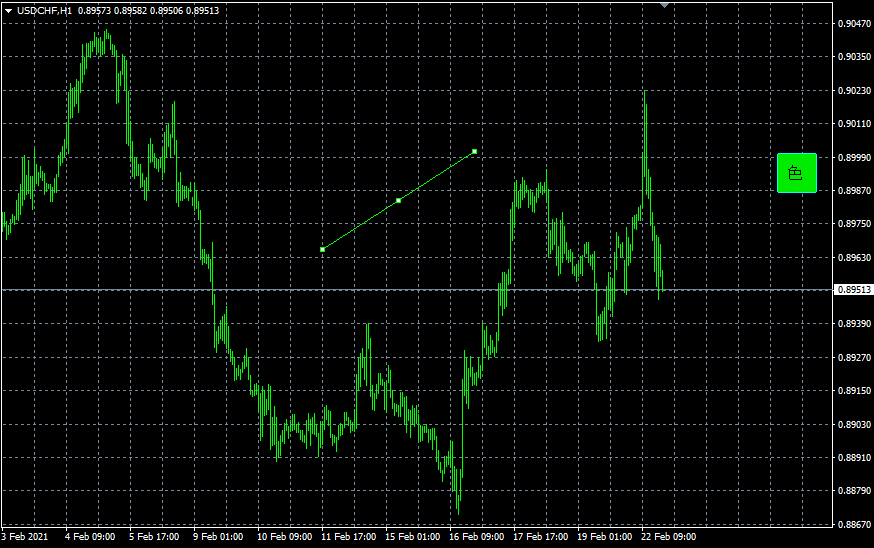
Task: Click the 0.88790 price axis label
Action: click(854, 491)
